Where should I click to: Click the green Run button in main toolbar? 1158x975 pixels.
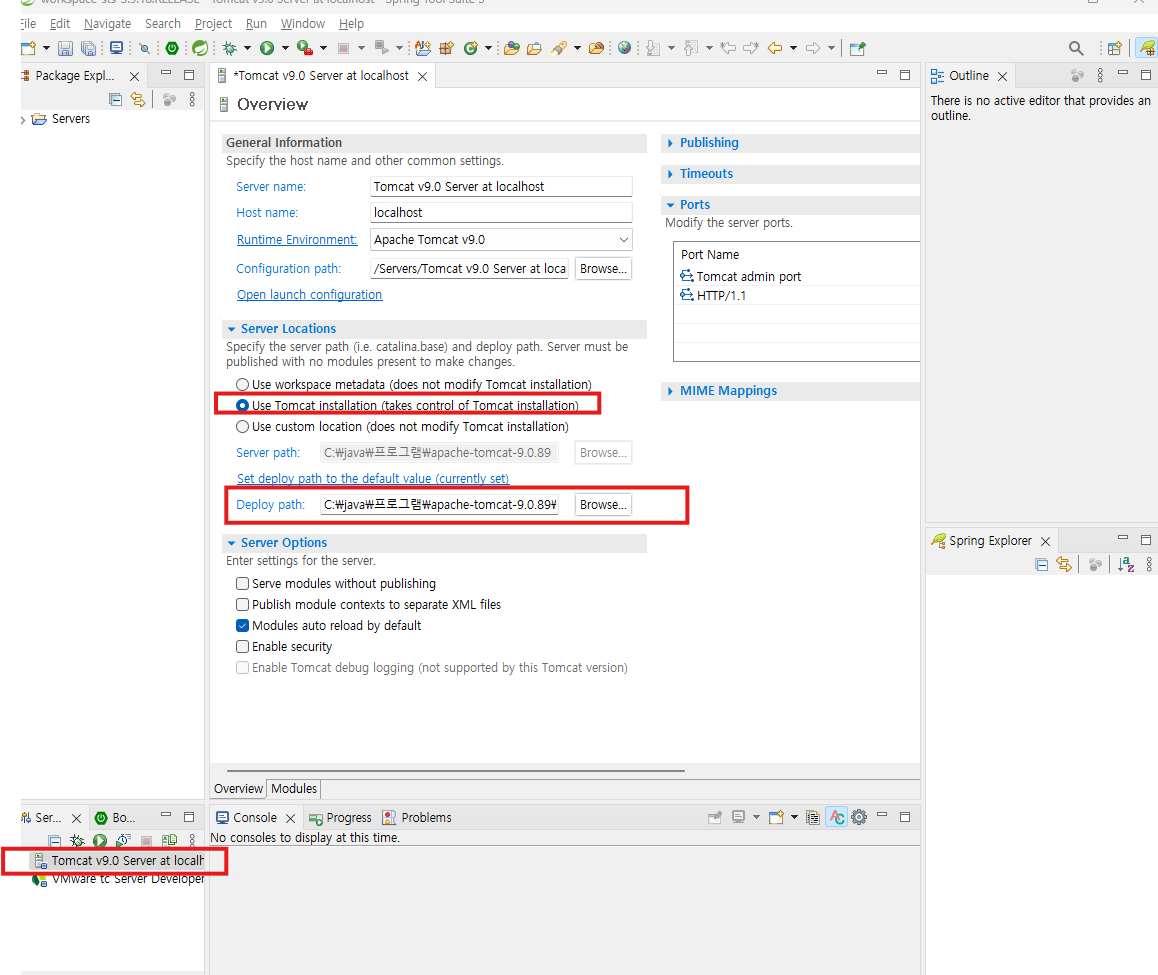pos(267,49)
